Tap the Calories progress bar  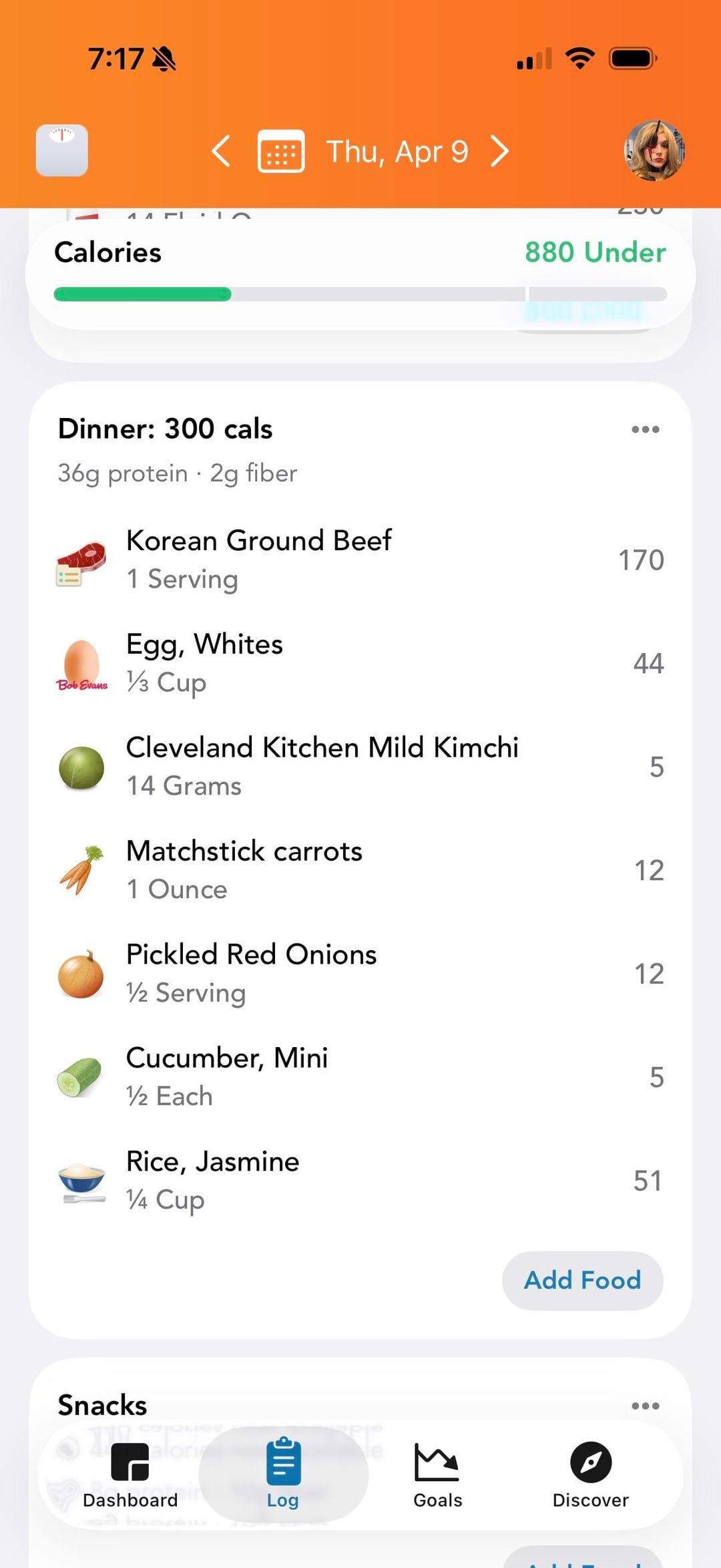coord(360,294)
